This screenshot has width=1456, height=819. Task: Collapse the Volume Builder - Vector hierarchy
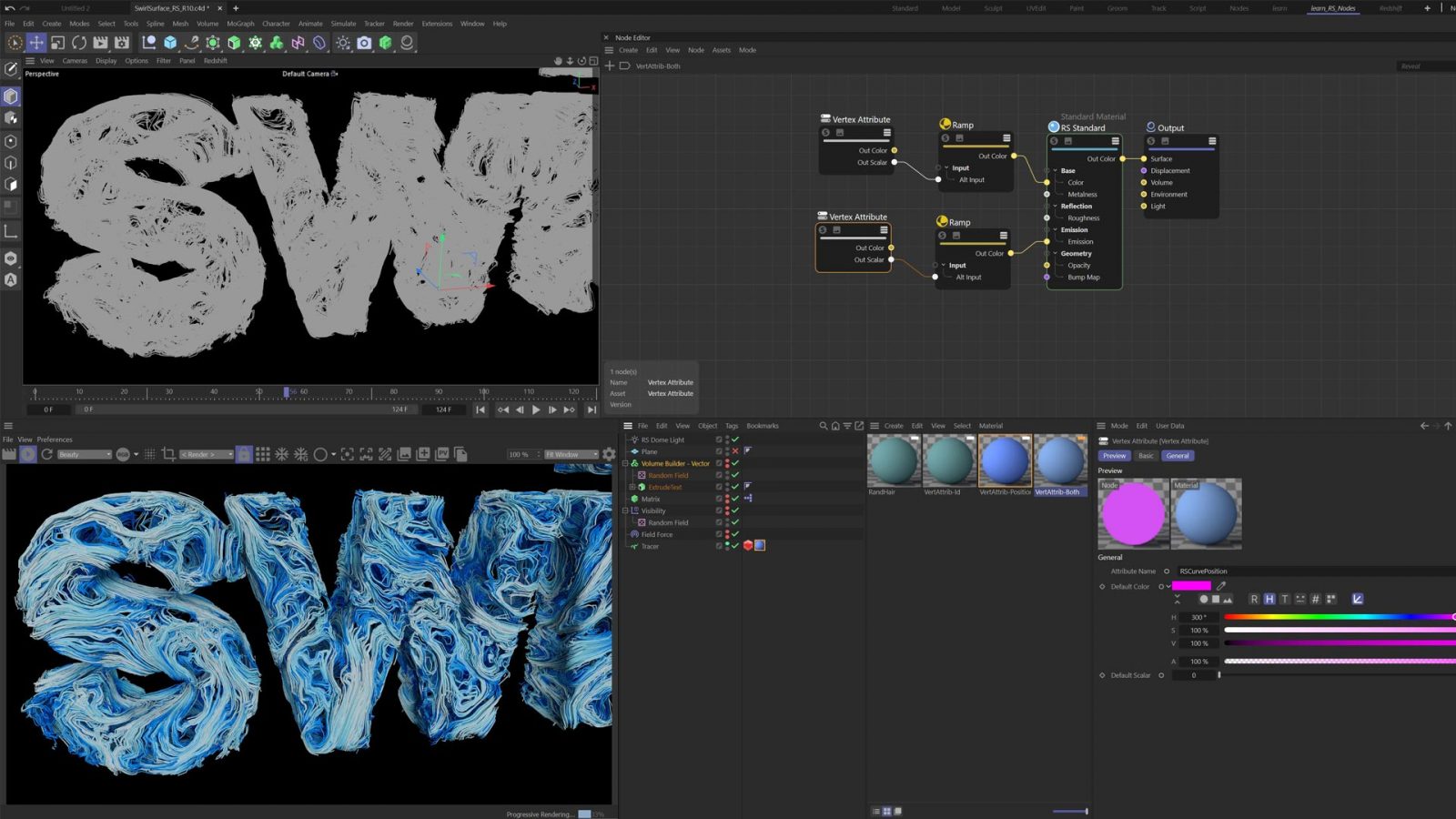click(x=625, y=463)
